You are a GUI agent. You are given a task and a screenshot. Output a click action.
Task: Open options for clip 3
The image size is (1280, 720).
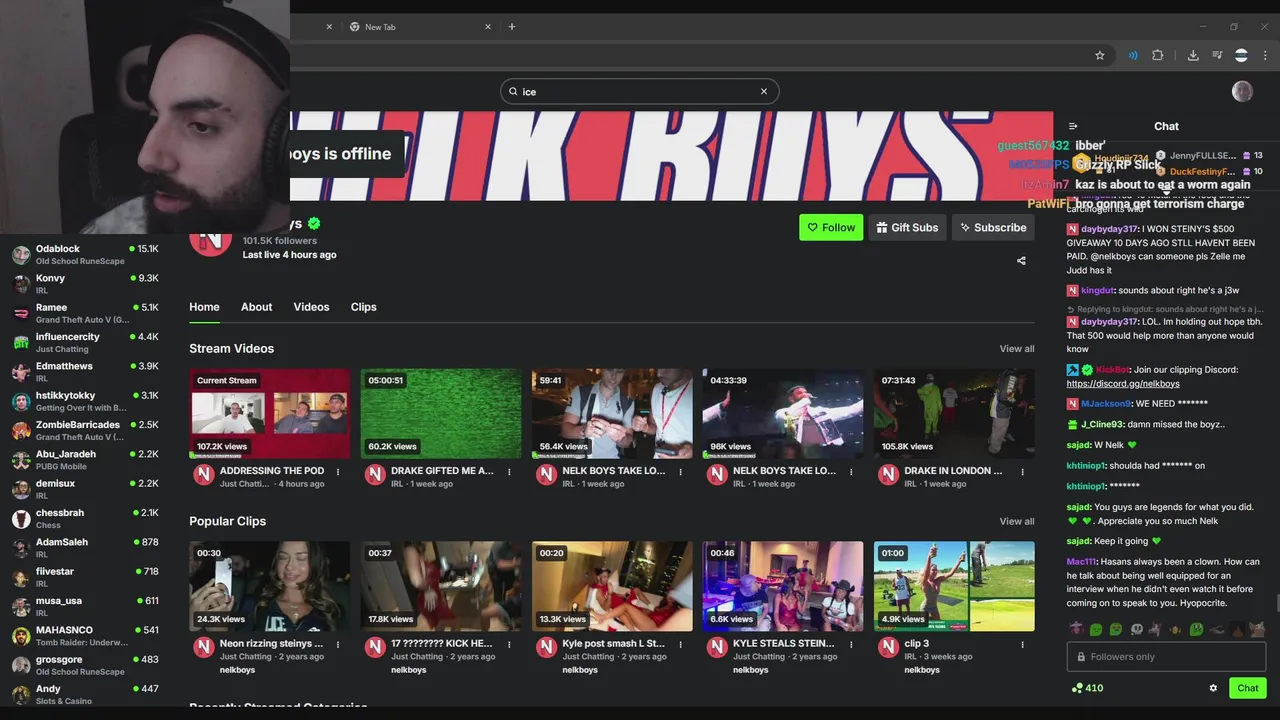(1022, 645)
